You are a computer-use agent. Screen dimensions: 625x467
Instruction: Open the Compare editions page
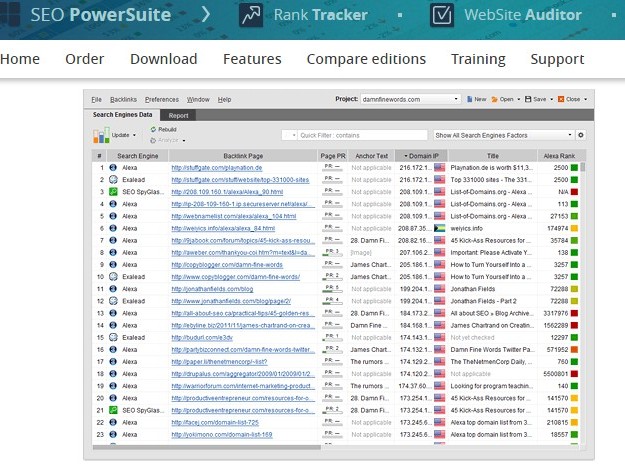tap(366, 59)
